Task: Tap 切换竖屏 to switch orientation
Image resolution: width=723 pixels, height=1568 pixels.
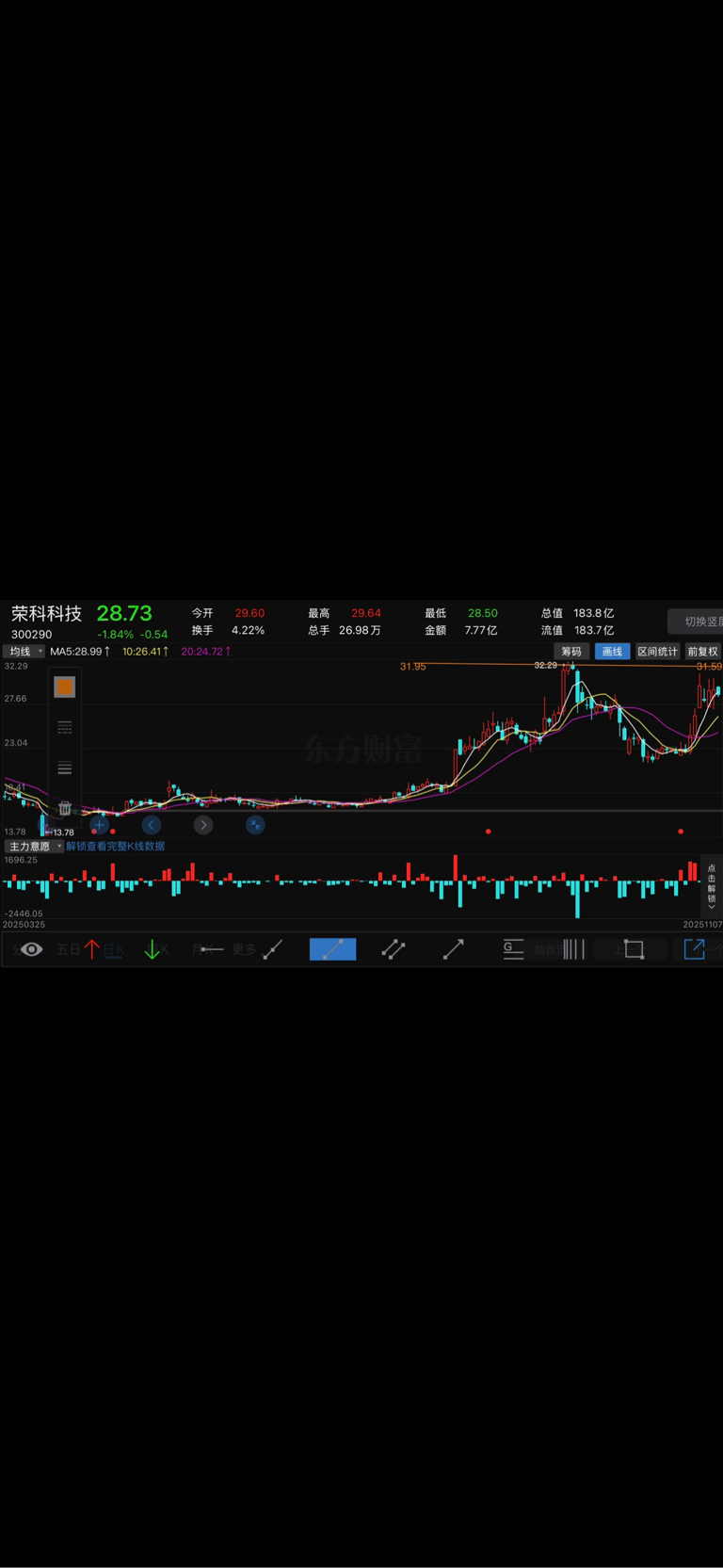Action: point(697,622)
